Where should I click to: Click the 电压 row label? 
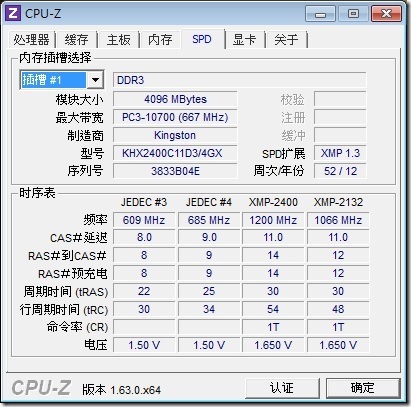[x=96, y=345]
